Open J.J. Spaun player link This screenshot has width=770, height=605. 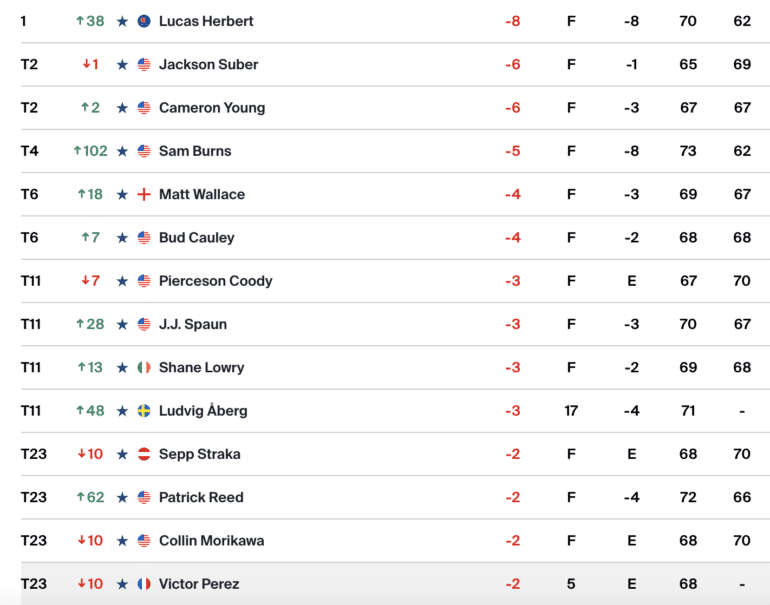193,324
